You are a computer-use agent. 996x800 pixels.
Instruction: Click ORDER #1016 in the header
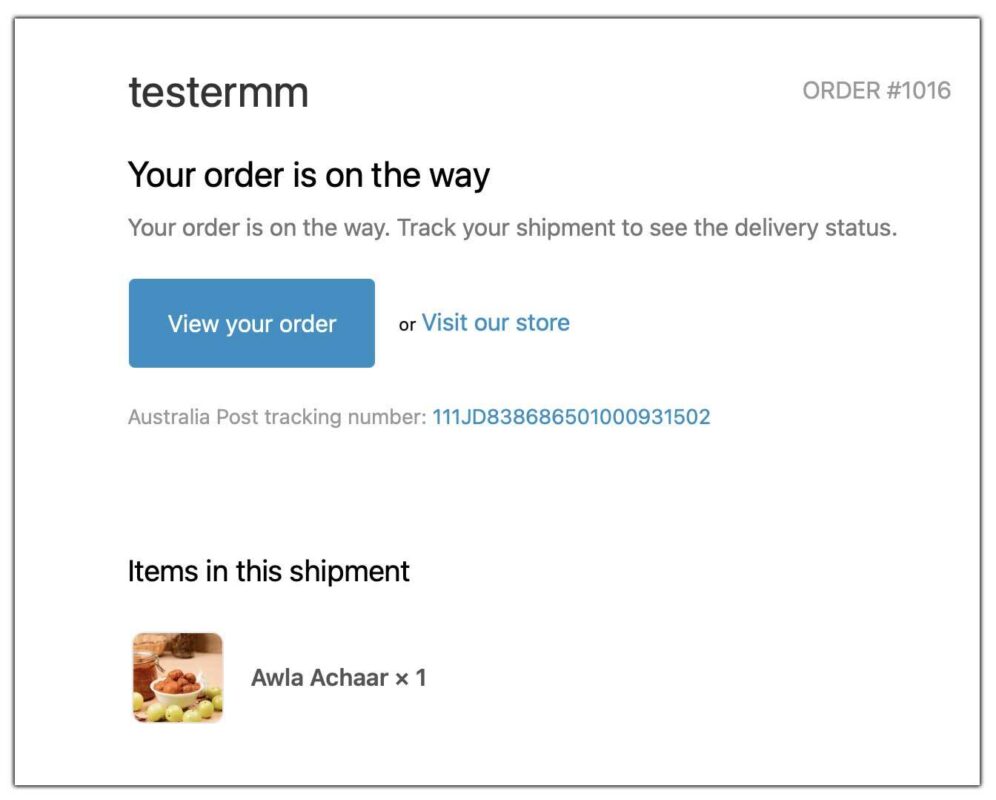(x=877, y=90)
